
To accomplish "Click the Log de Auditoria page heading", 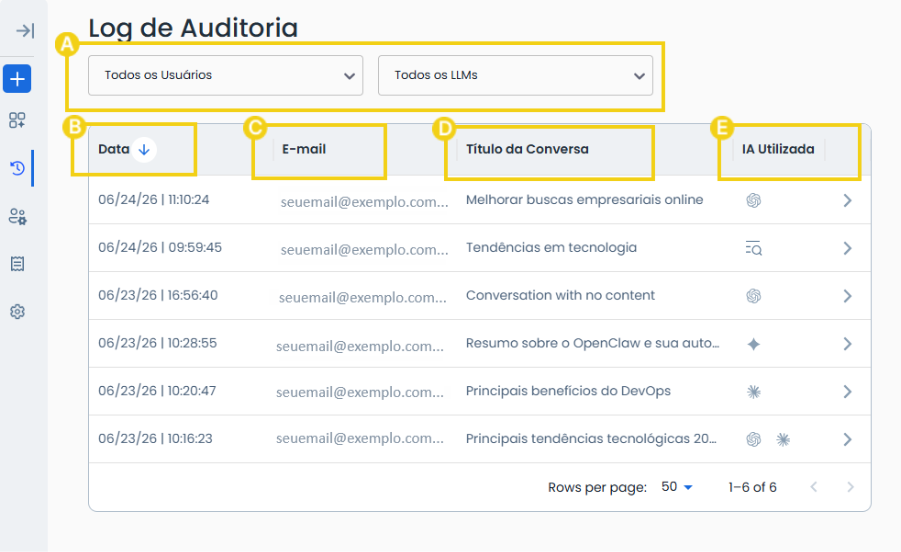I will coord(193,28).
